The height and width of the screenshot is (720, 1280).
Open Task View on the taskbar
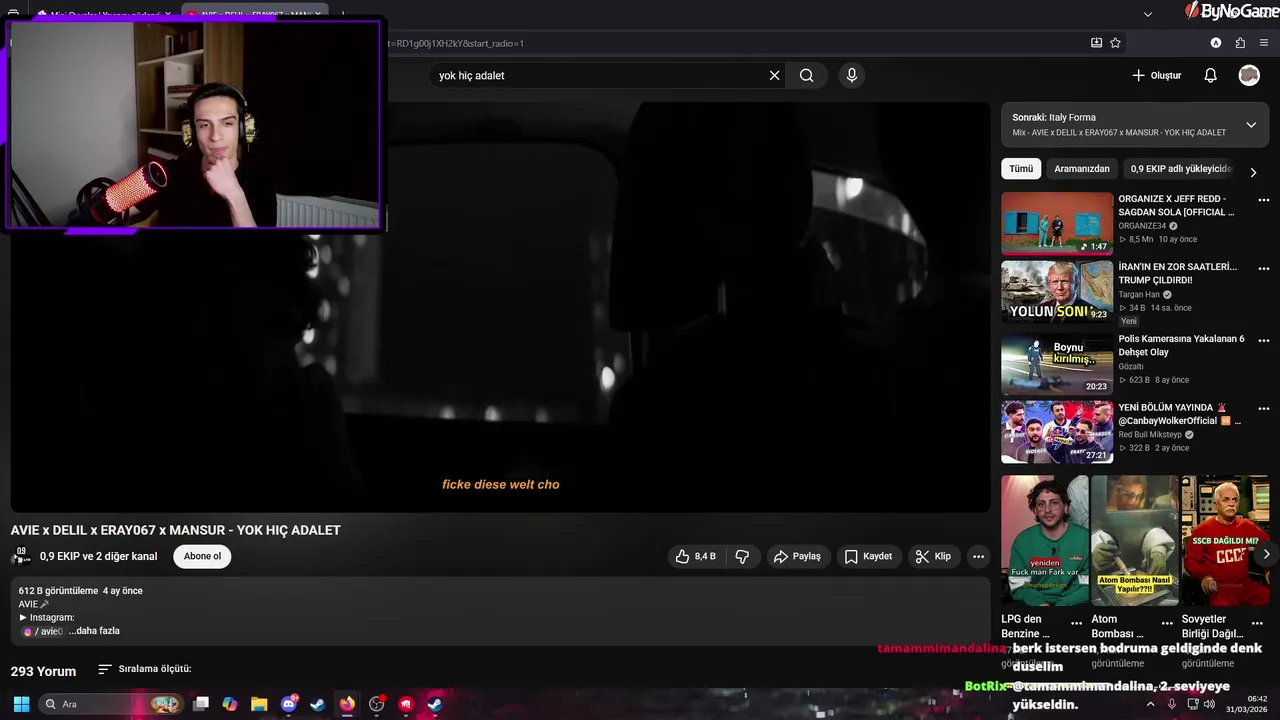point(201,704)
